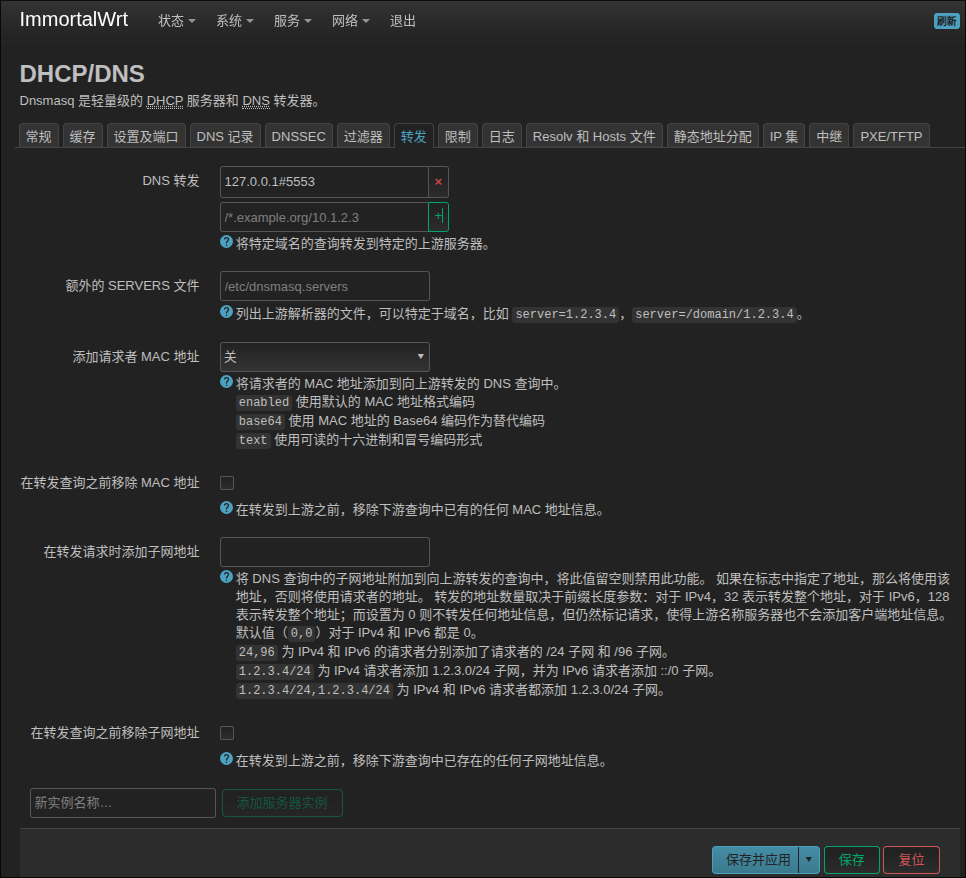Open the 状态 status menu
The image size is (966, 878).
click(176, 21)
